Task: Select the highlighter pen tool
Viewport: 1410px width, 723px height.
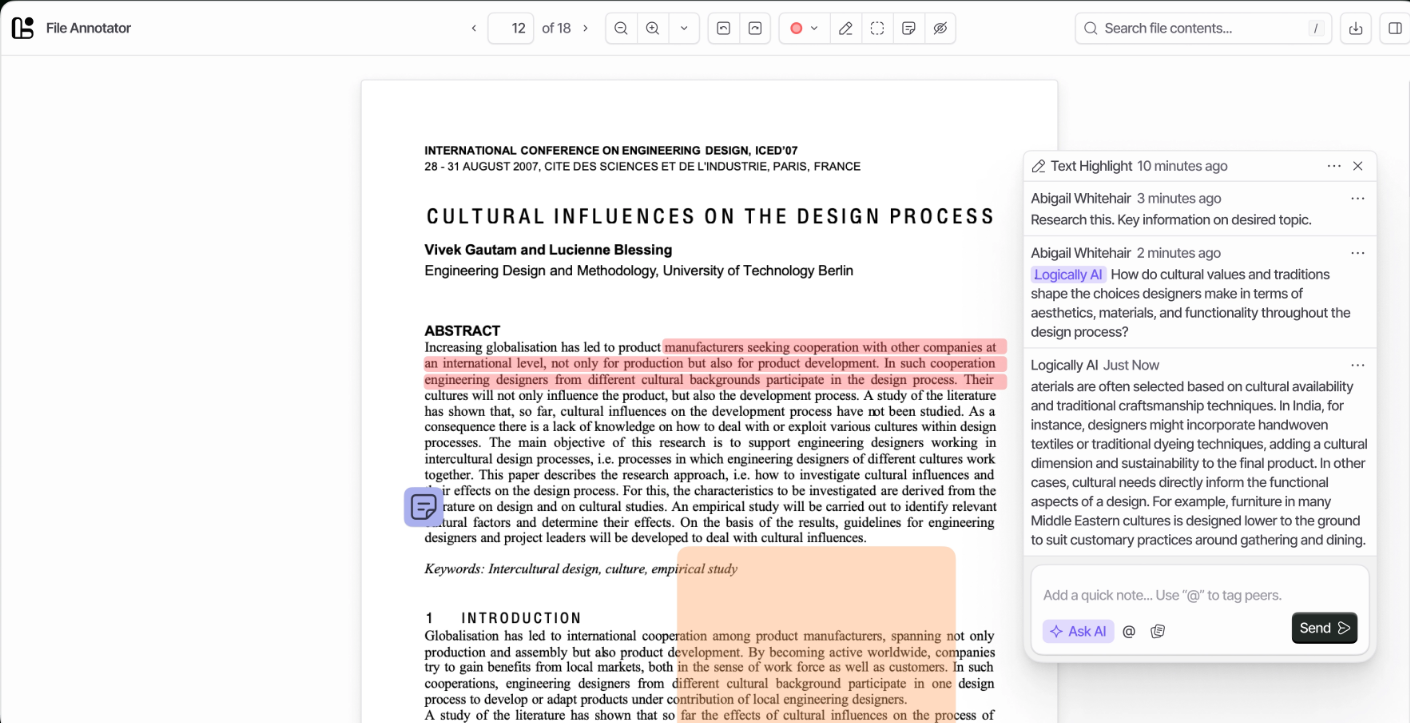Action: (x=846, y=28)
